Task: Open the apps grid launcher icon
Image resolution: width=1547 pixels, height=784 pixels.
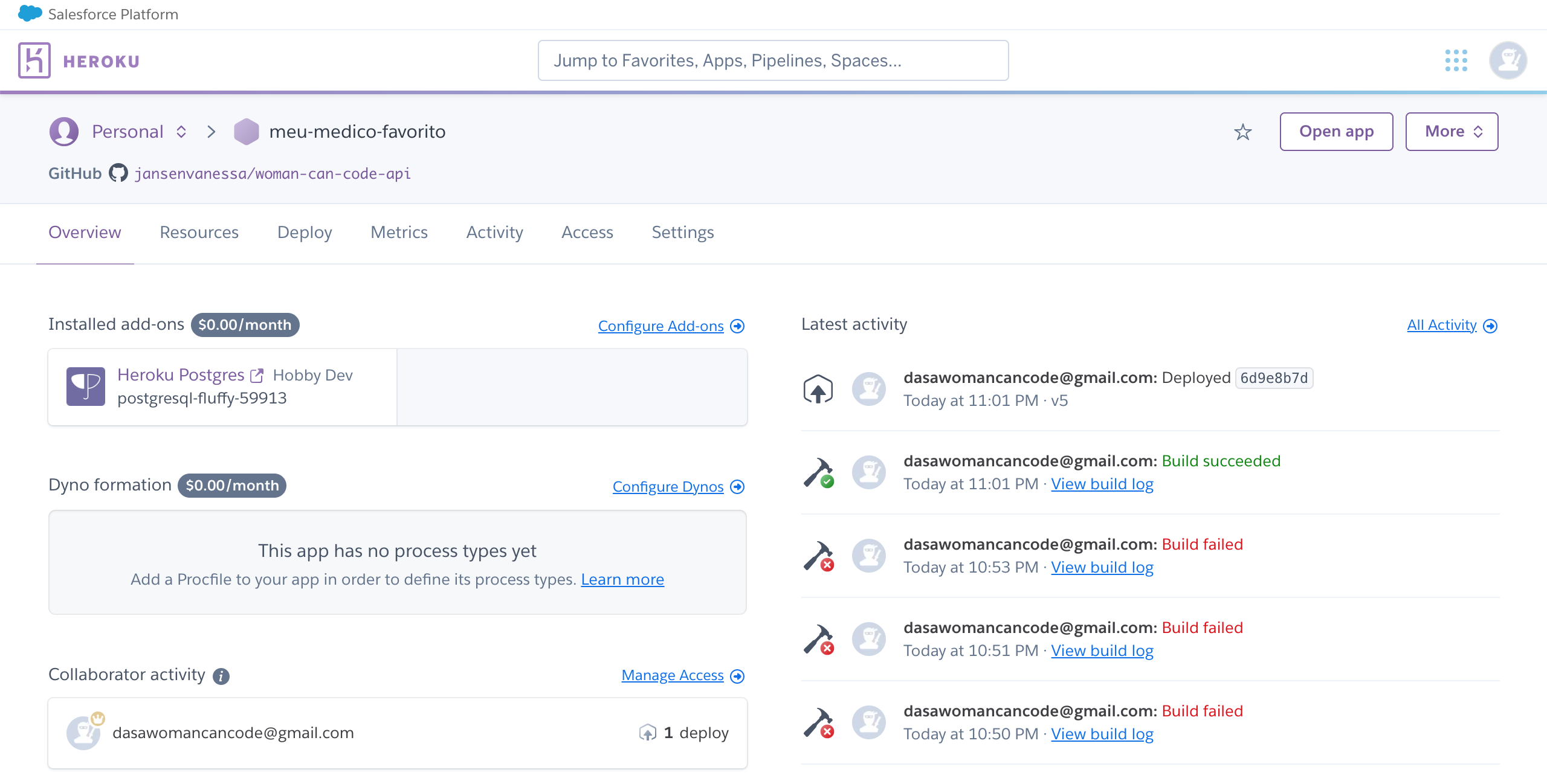Action: 1456,60
